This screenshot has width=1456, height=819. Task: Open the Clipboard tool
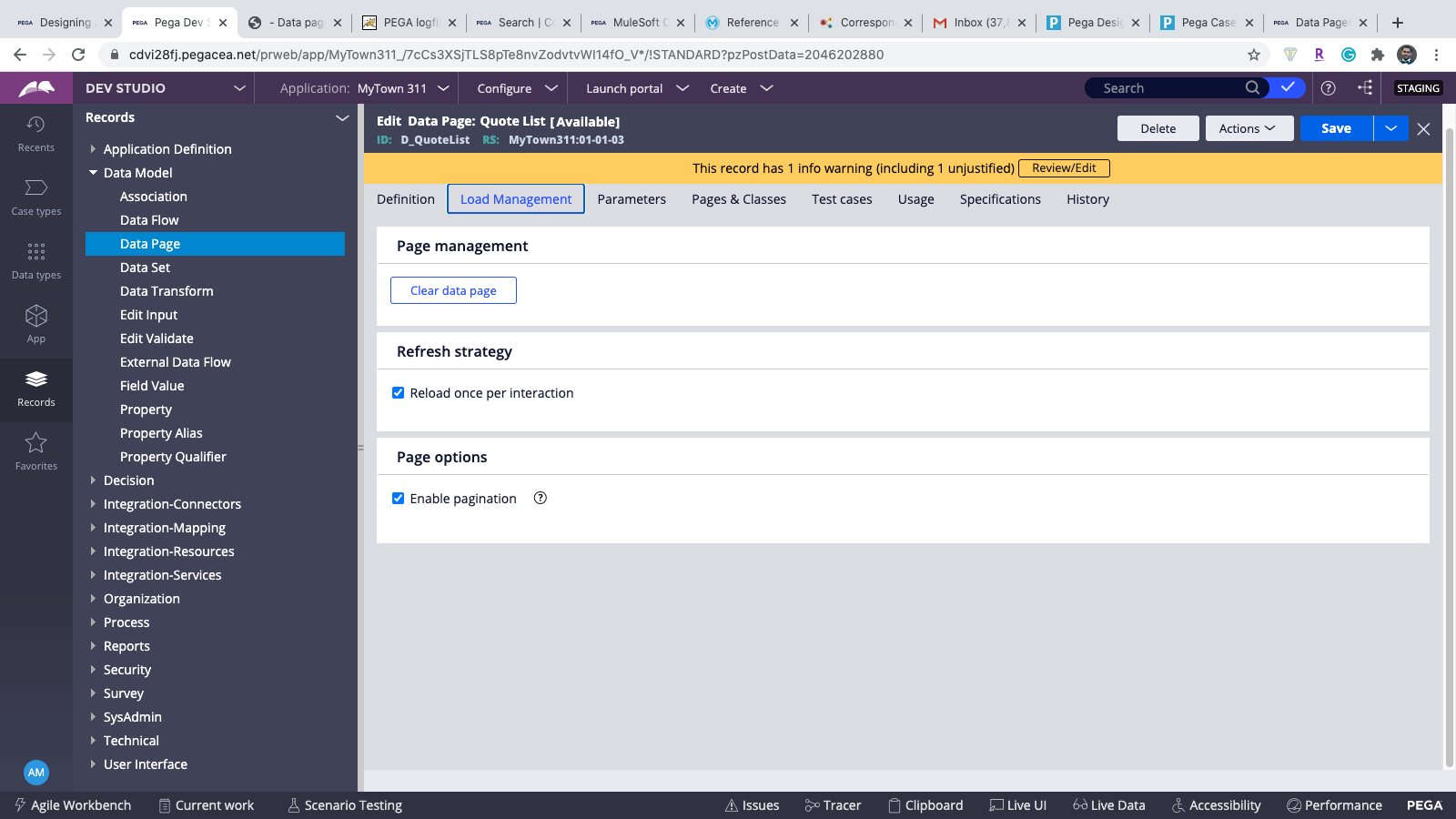click(x=926, y=804)
